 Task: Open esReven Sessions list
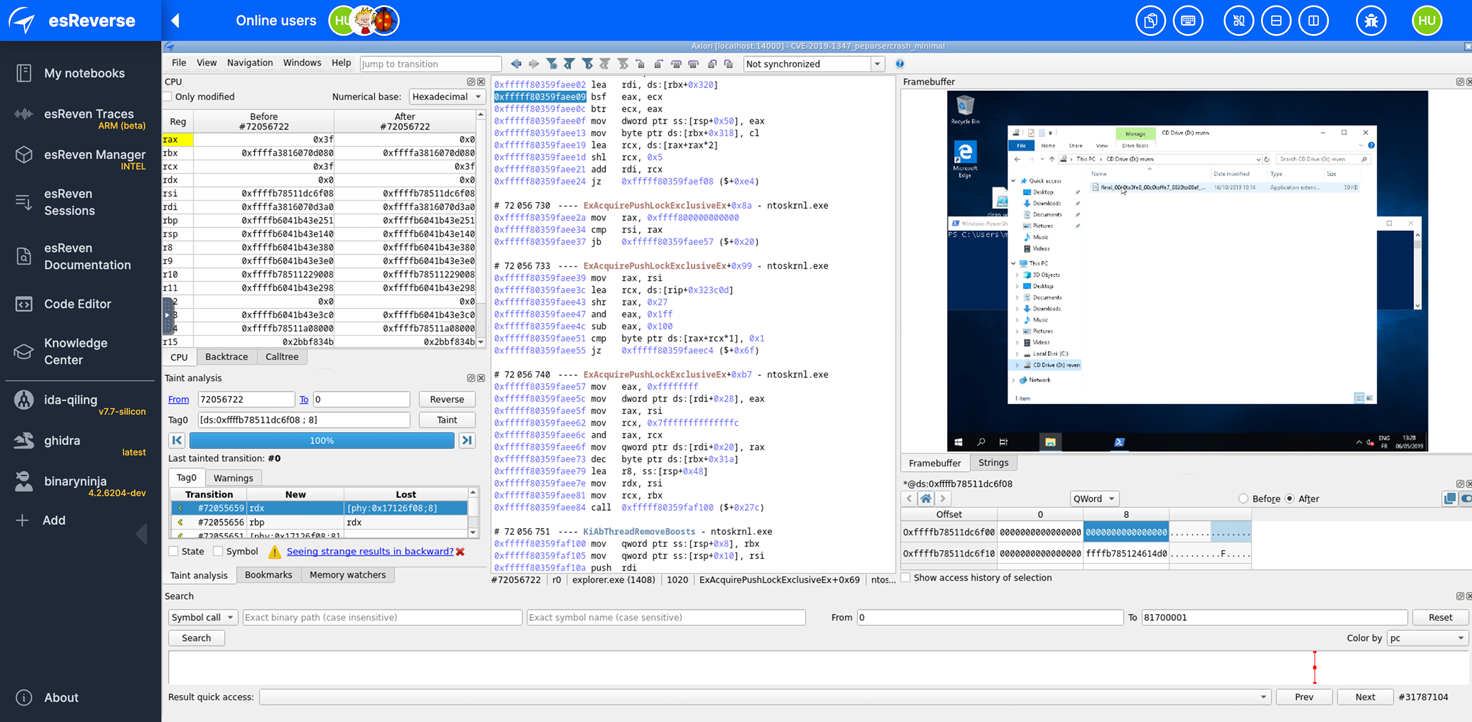70,202
